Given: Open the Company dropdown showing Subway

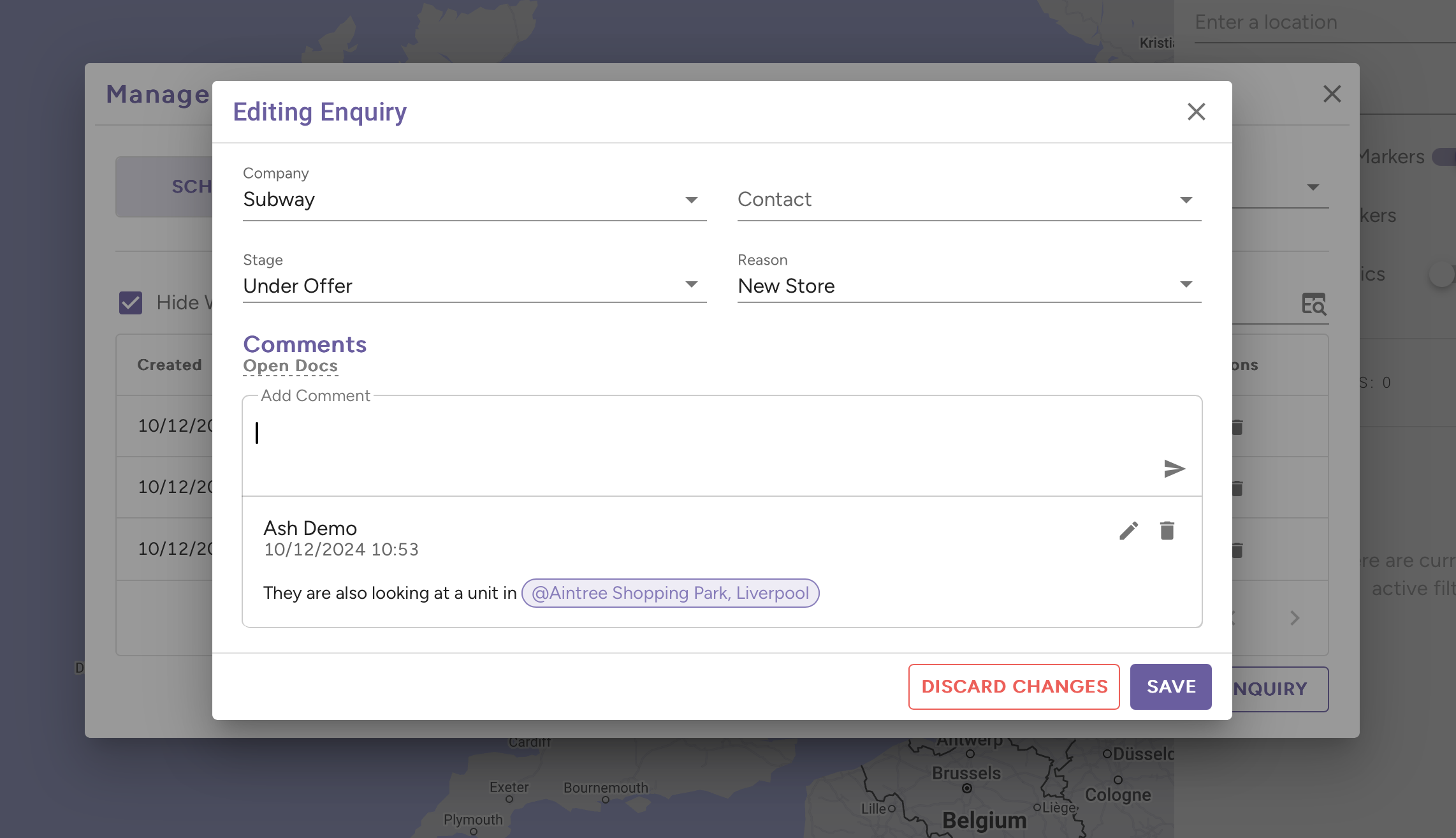Looking at the screenshot, I should click(x=474, y=200).
